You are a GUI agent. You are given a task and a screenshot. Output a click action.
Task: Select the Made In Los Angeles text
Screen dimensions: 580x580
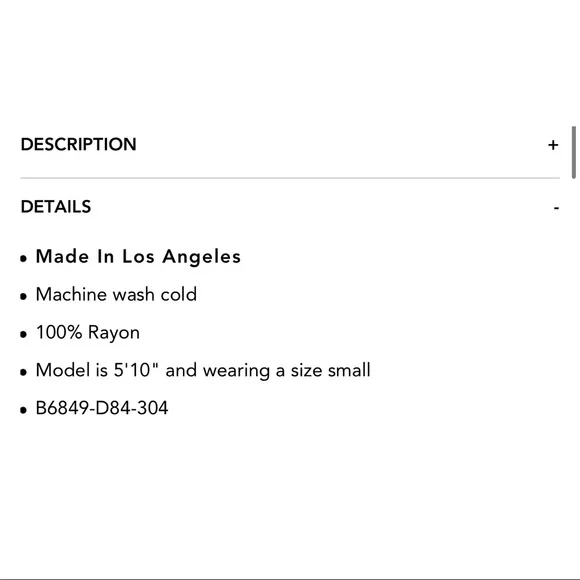pyautogui.click(x=138, y=256)
